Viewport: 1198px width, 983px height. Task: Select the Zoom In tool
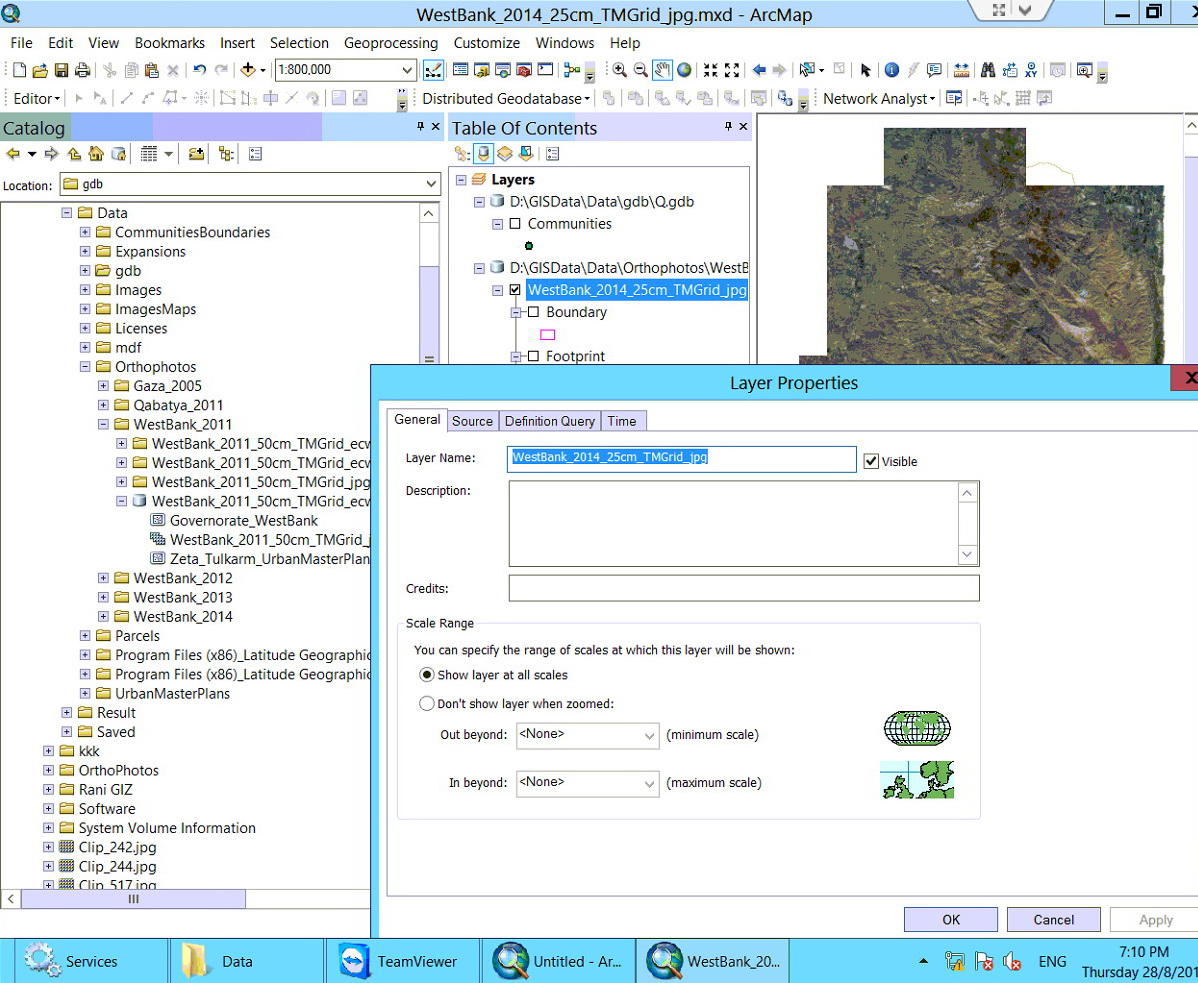[x=620, y=70]
